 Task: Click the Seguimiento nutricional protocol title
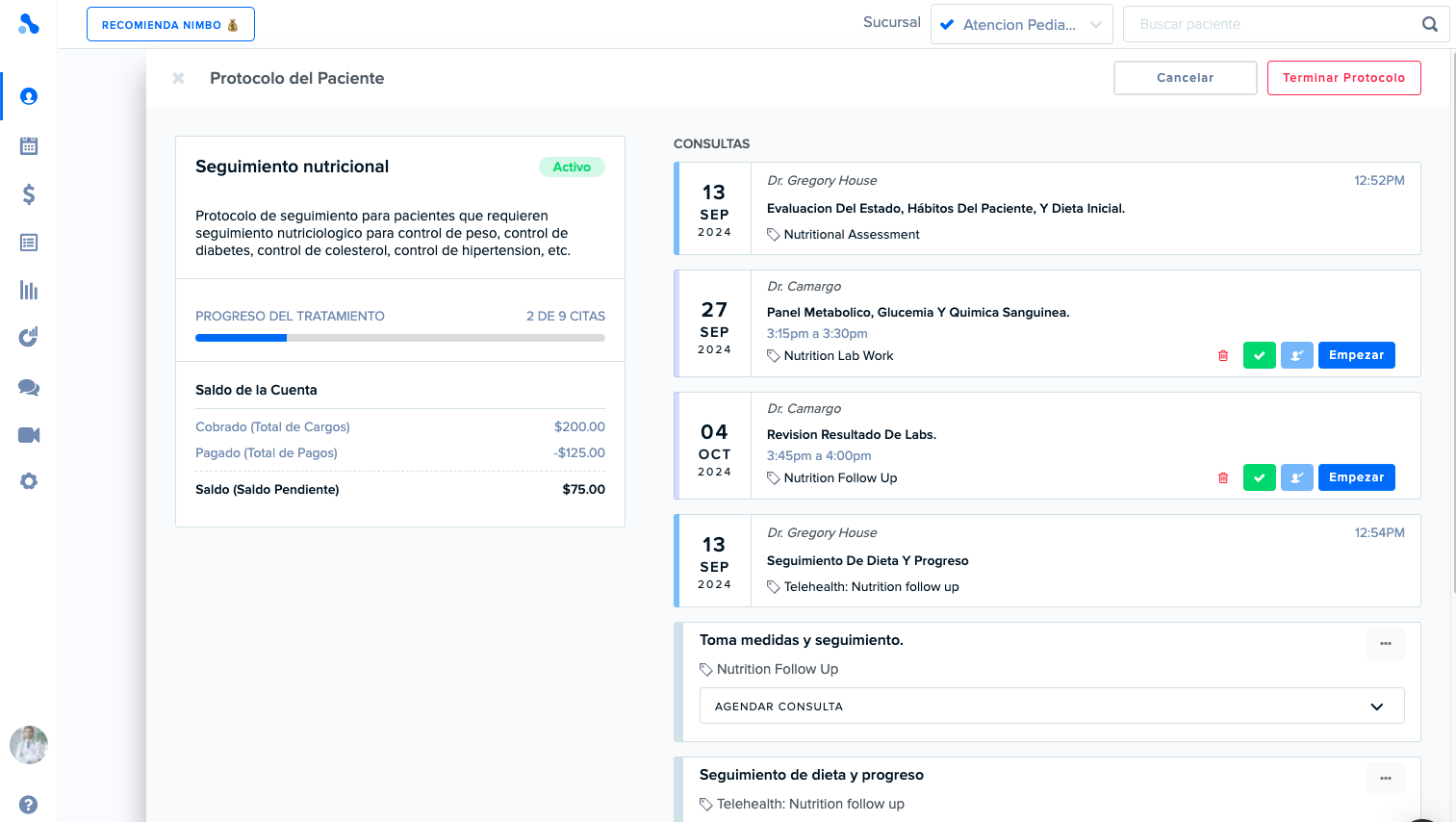coord(293,167)
